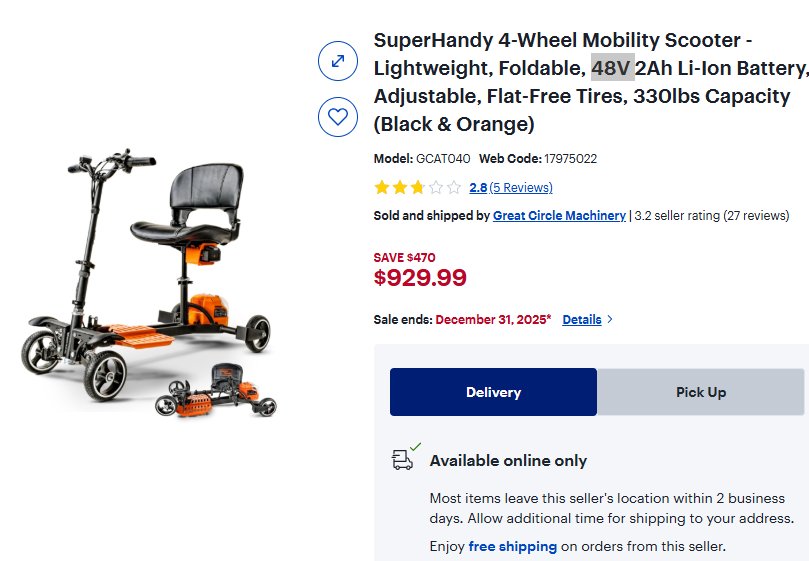809x561 pixels.
Task: Visit Great Circle Machinery seller page
Action: point(559,215)
